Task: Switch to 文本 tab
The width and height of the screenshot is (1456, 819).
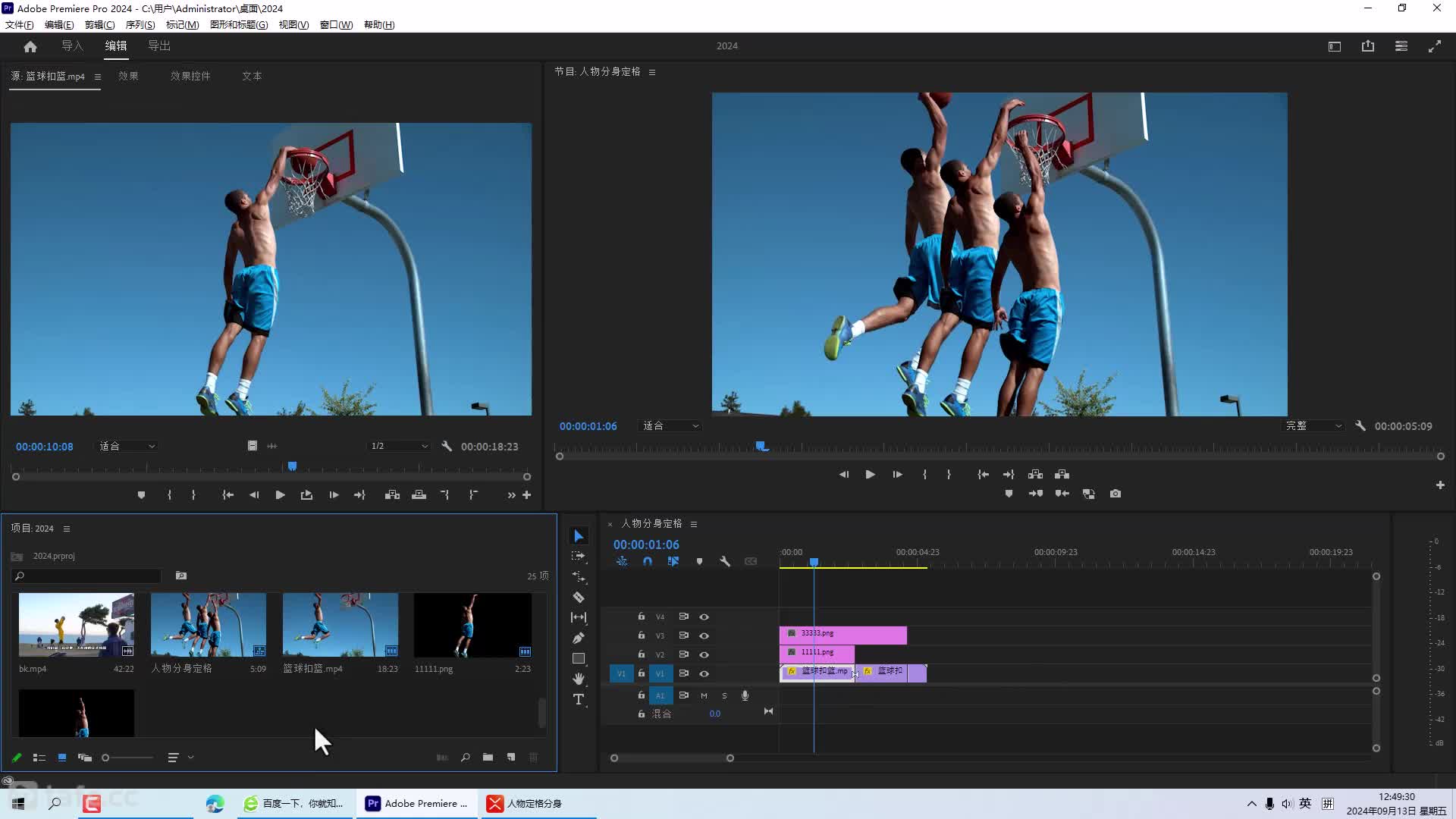Action: (x=252, y=77)
